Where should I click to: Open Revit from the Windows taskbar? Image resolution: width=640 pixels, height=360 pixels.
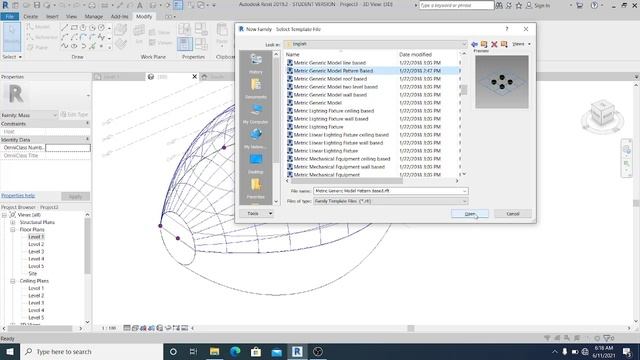click(x=297, y=351)
